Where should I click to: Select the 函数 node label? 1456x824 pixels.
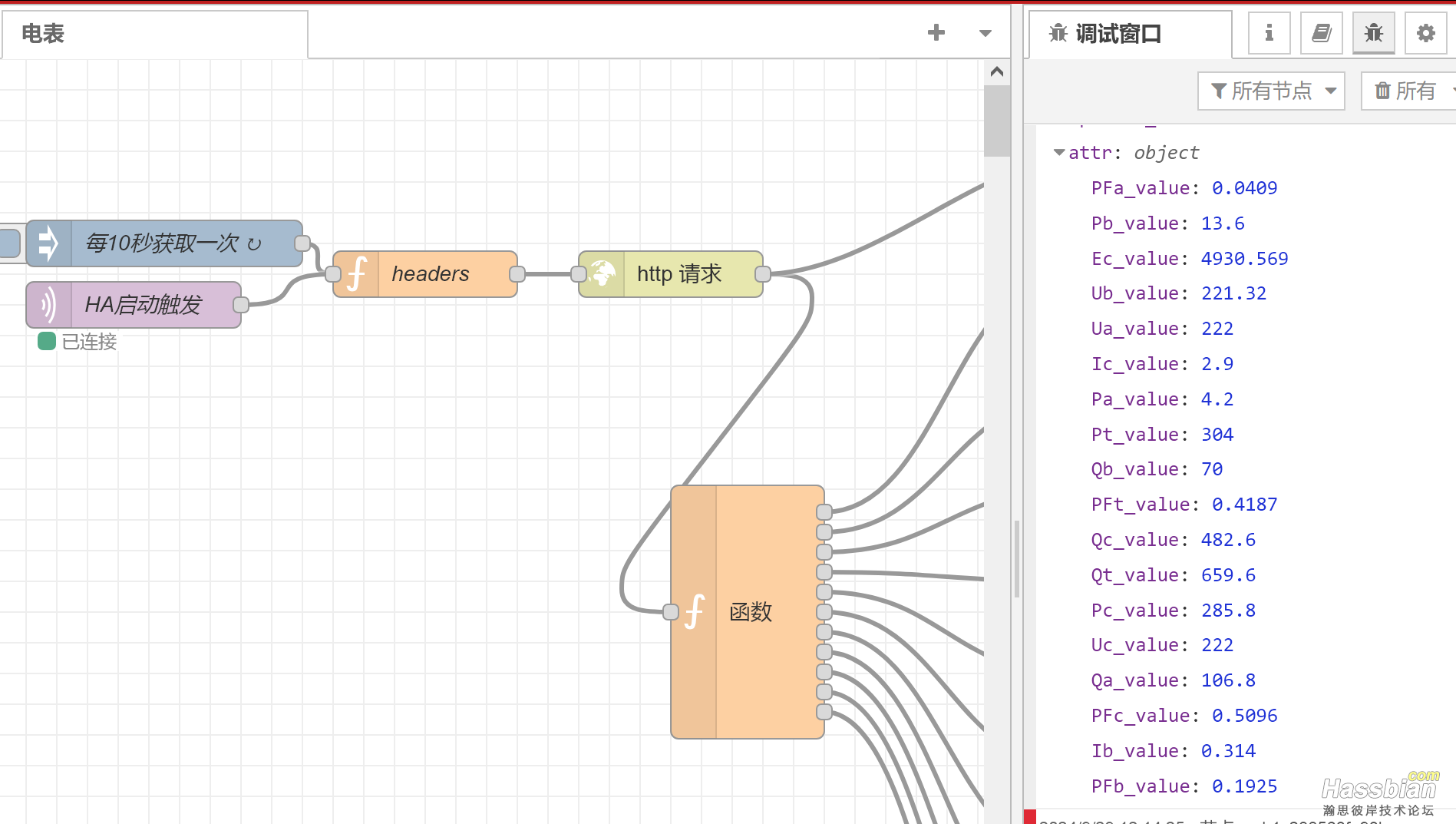[x=751, y=612]
